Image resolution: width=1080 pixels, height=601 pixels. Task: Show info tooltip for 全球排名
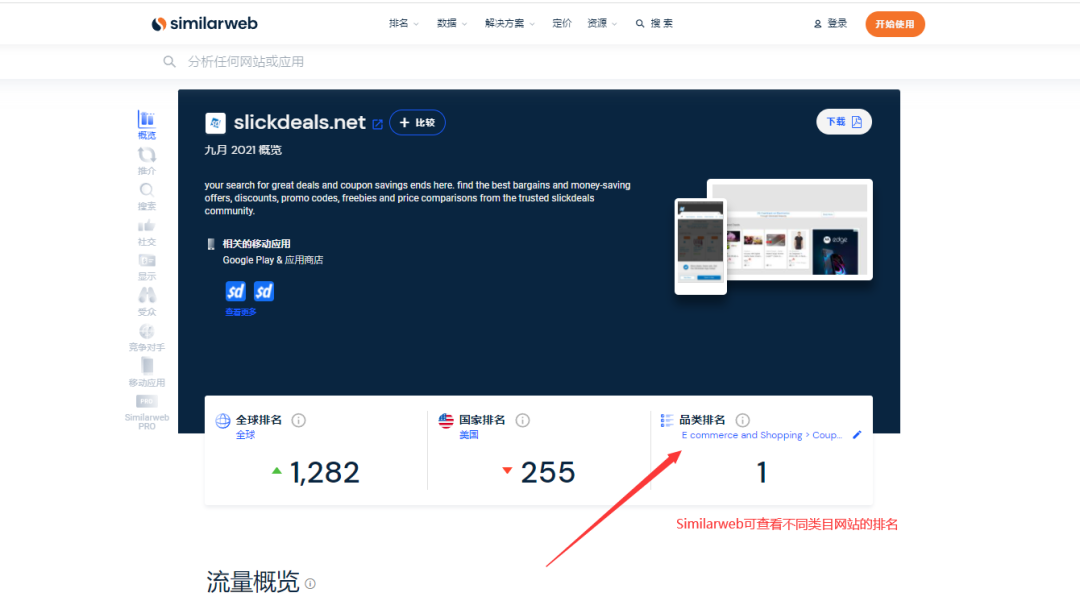[x=298, y=420]
